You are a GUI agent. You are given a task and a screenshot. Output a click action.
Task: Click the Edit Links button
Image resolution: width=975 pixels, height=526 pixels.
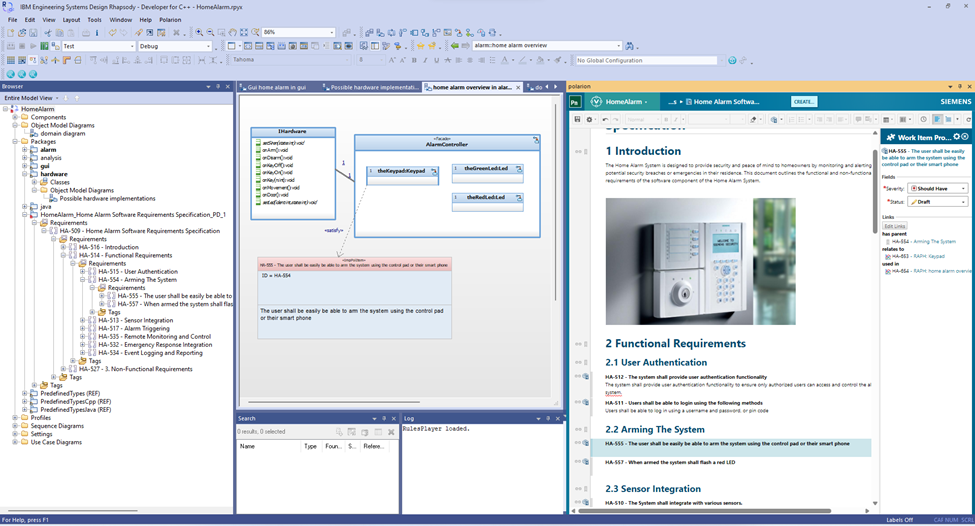click(895, 226)
